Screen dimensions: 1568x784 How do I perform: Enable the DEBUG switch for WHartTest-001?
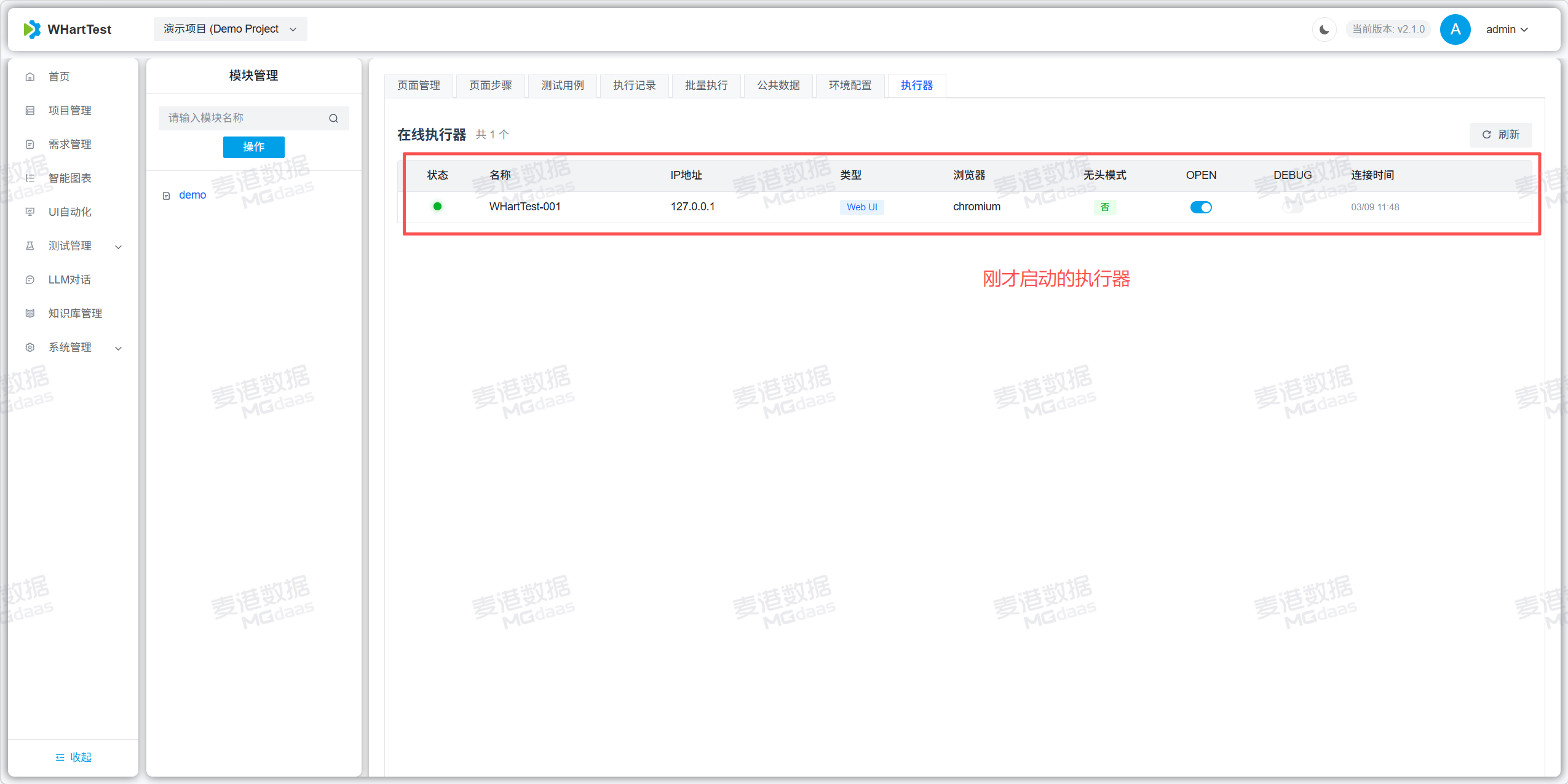click(1292, 207)
